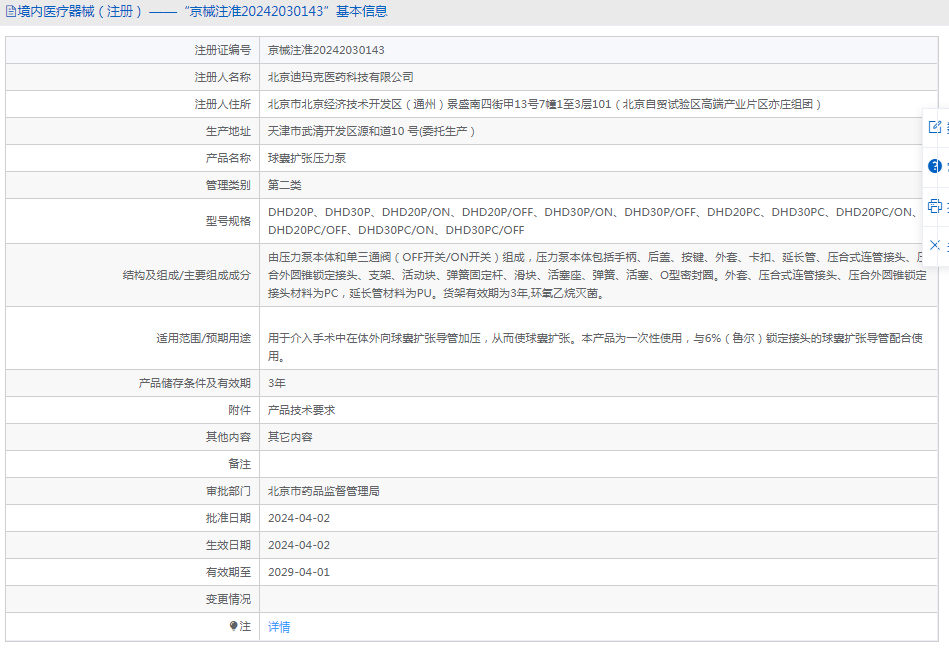949x651 pixels.
Task: Click the 注册证编号 row label
Action: pyautogui.click(x=223, y=50)
